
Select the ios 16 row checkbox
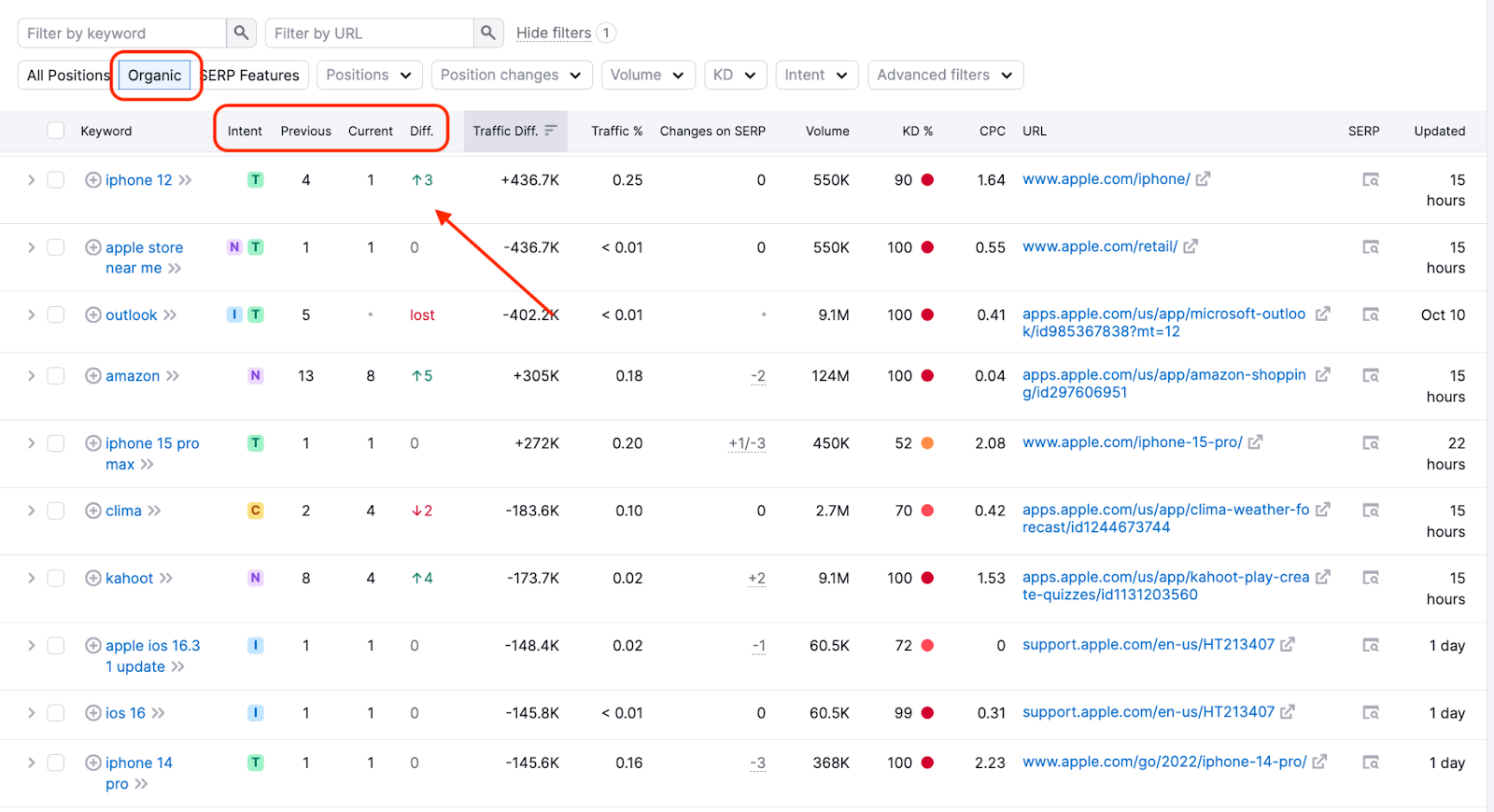tap(56, 713)
